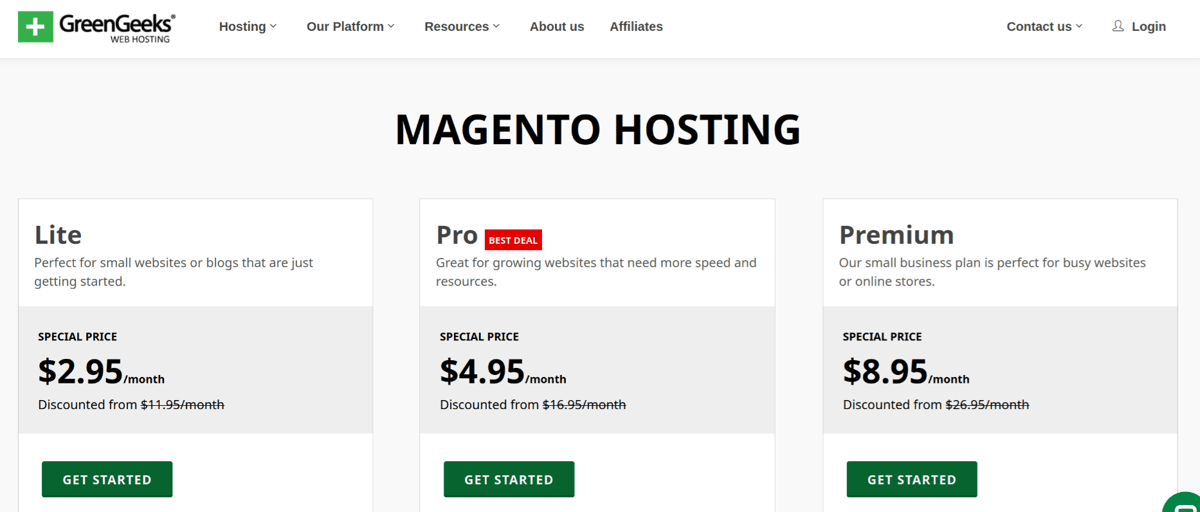
Task: Click Get Started for the Premium plan
Action: (x=912, y=479)
